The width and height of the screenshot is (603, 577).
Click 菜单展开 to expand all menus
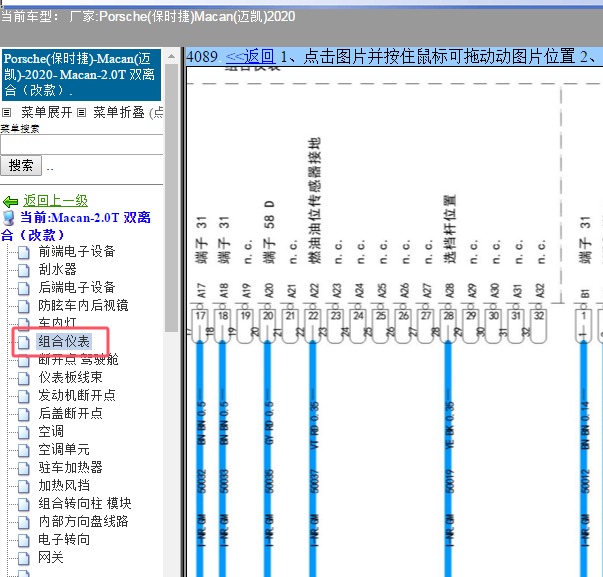tap(47, 112)
